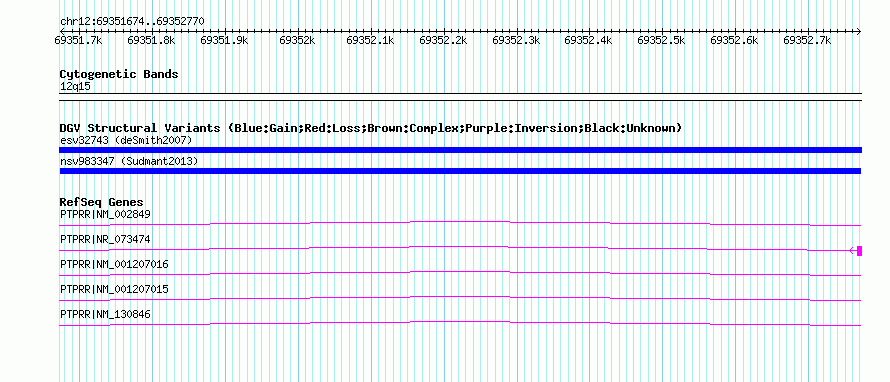Select the PTPRR|NM_001207015 transcript label
Image resolution: width=890 pixels, height=382 pixels.
click(x=114, y=289)
